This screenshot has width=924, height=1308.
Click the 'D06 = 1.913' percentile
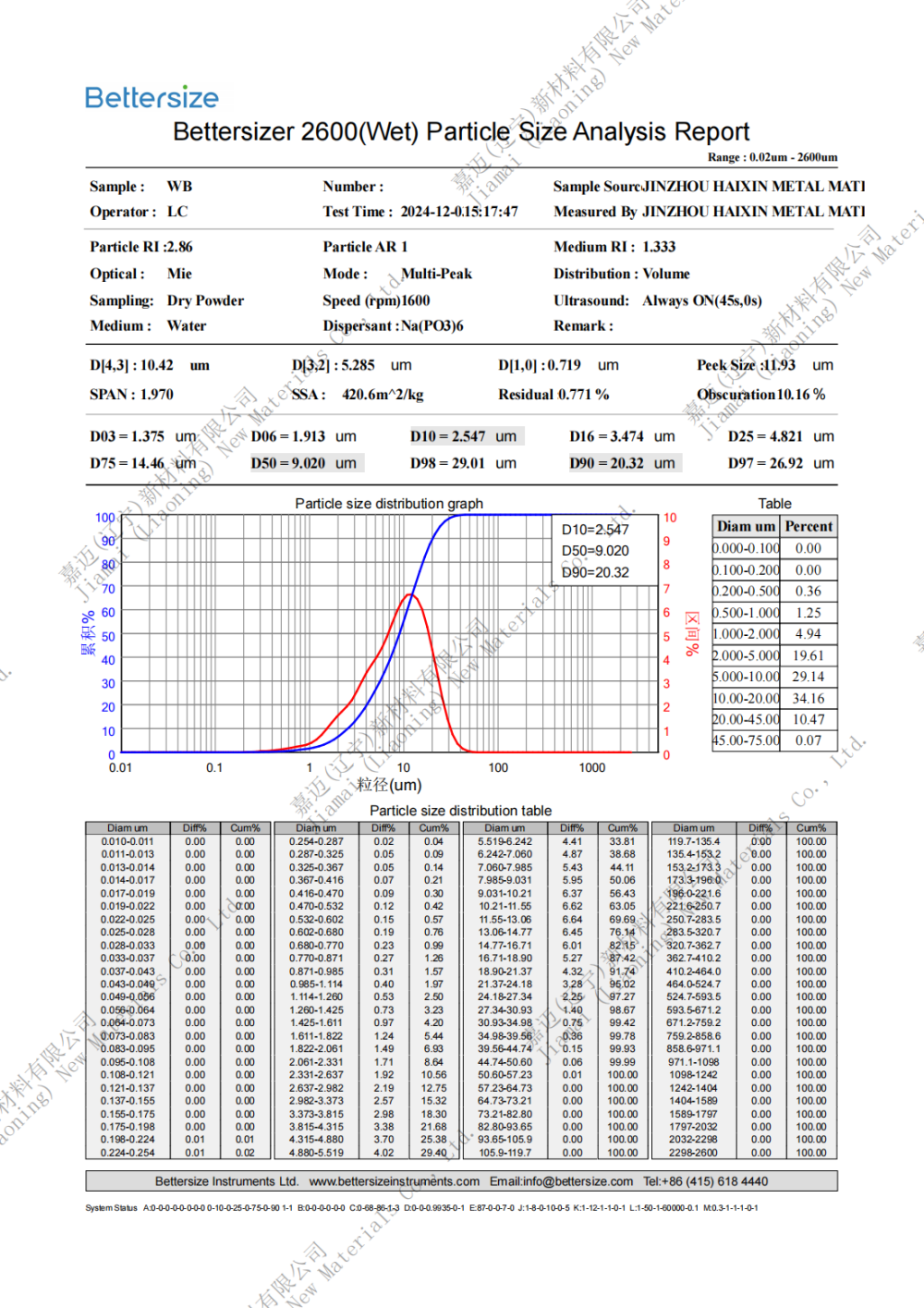[x=287, y=436]
